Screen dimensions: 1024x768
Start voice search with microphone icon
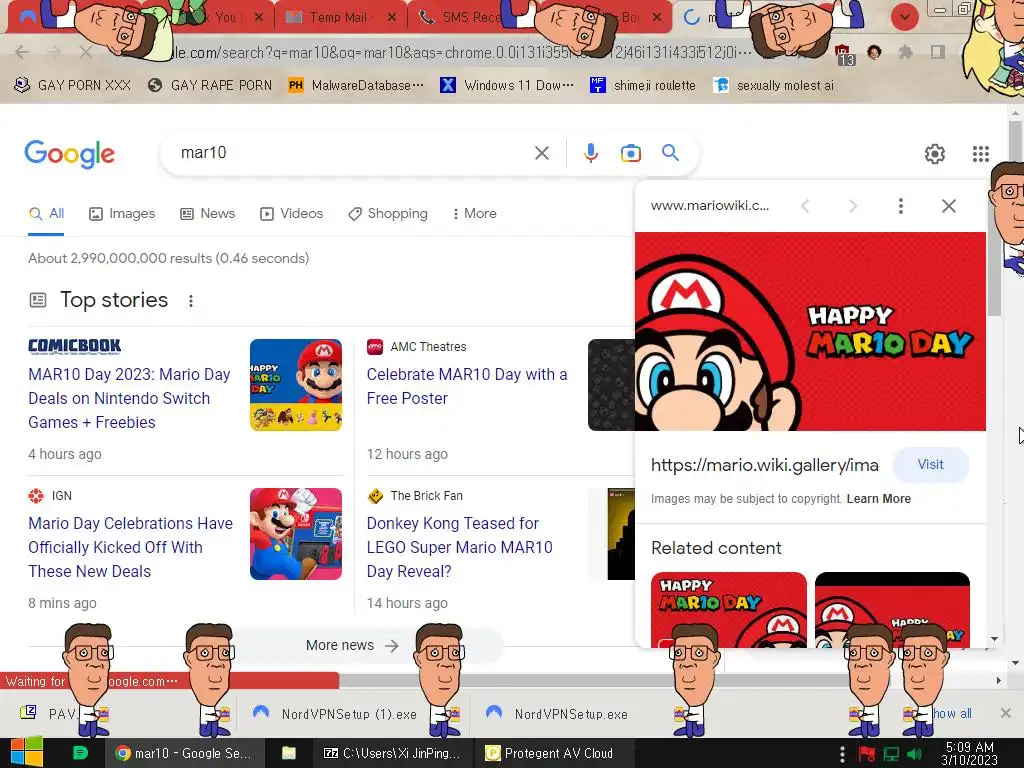coord(590,153)
